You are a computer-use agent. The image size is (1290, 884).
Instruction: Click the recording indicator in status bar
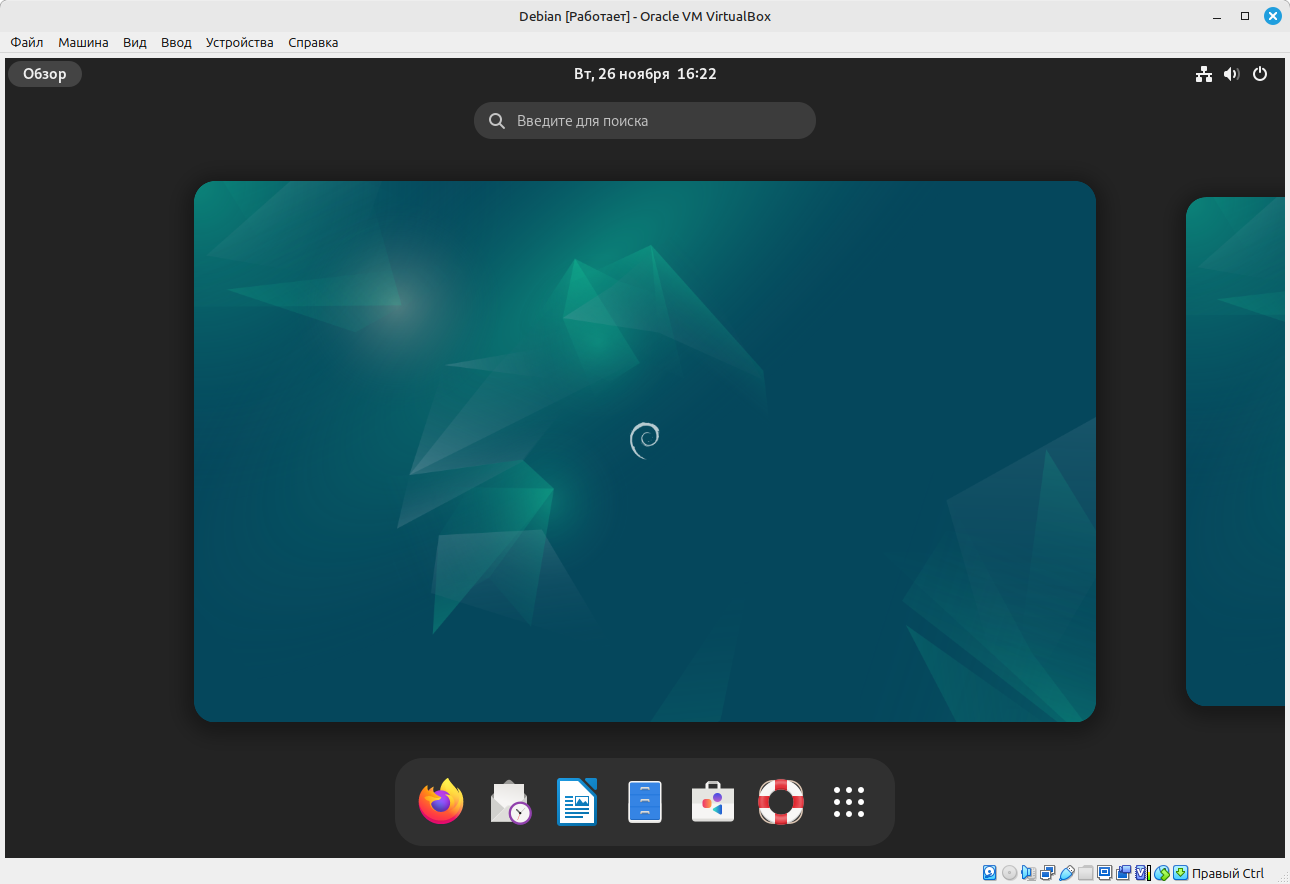click(x=1123, y=873)
